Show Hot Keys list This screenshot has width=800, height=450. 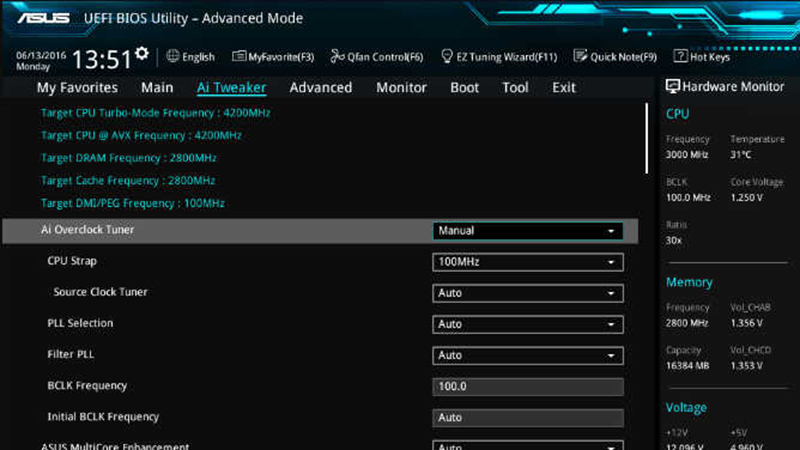point(710,57)
